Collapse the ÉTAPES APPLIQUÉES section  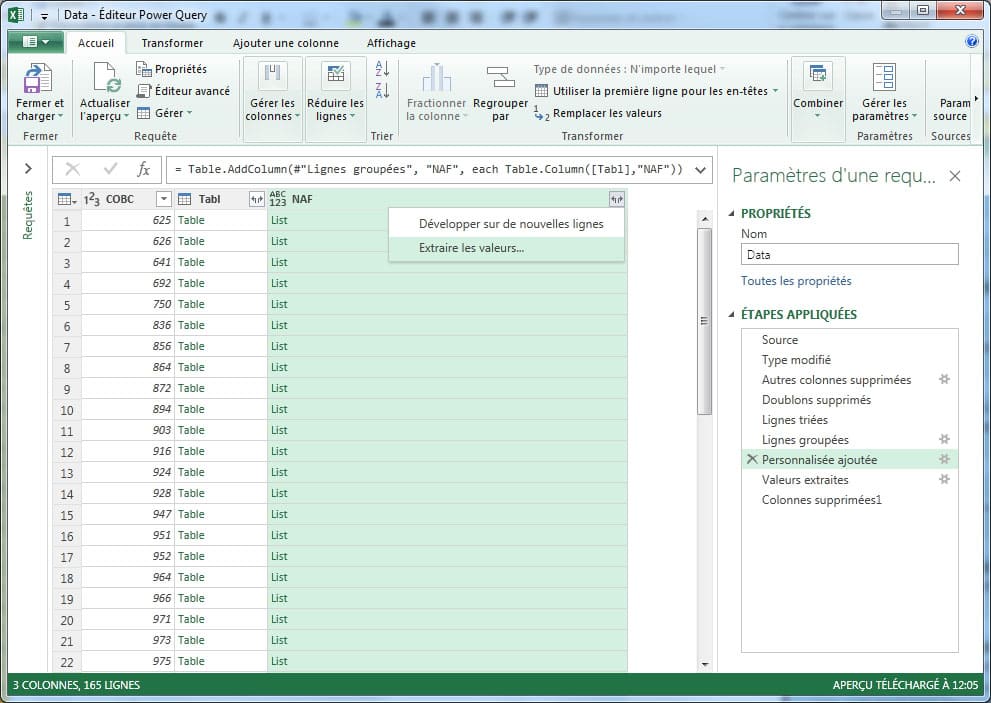(731, 314)
